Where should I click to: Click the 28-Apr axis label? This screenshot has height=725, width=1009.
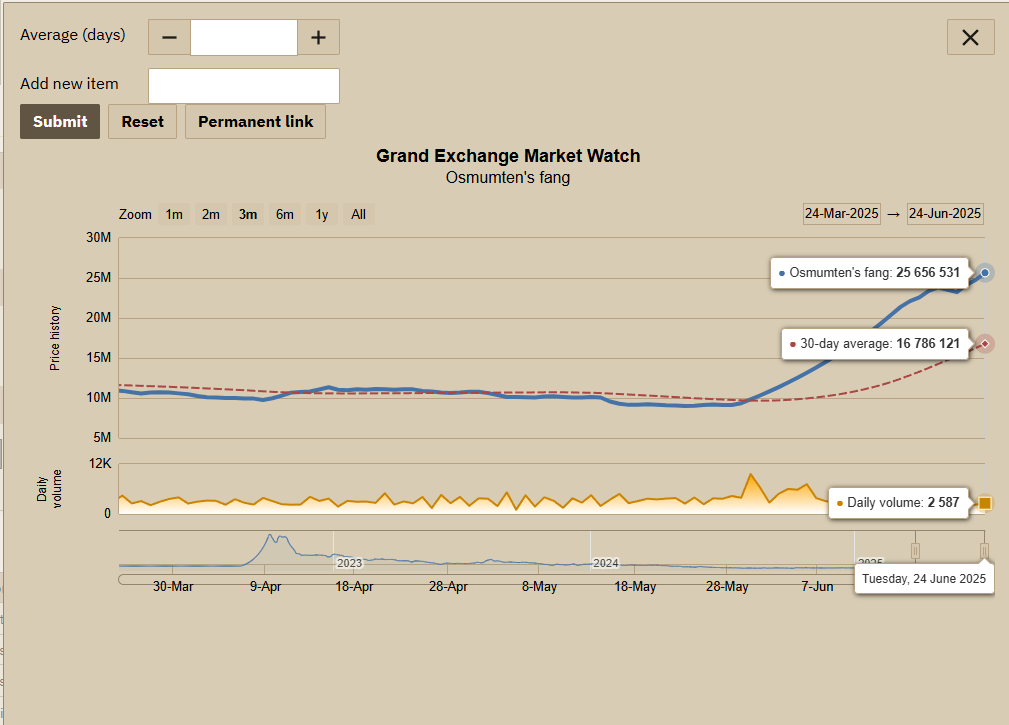449,587
